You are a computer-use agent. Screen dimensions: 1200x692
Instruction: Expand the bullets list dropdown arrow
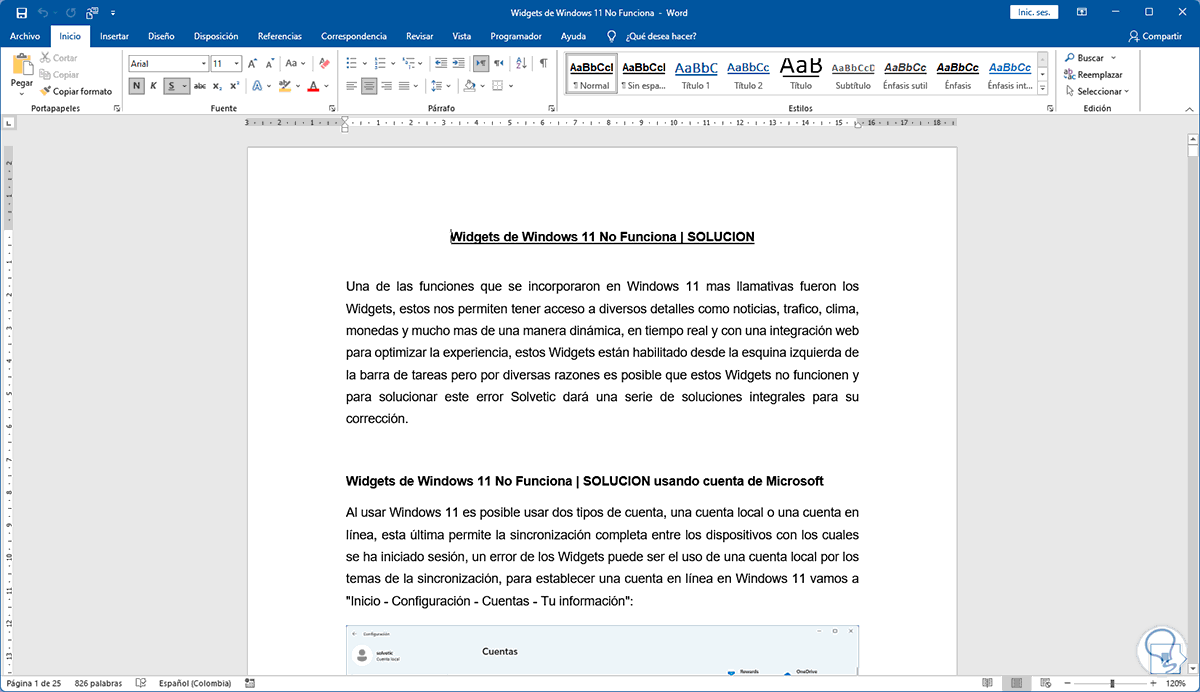click(x=364, y=63)
